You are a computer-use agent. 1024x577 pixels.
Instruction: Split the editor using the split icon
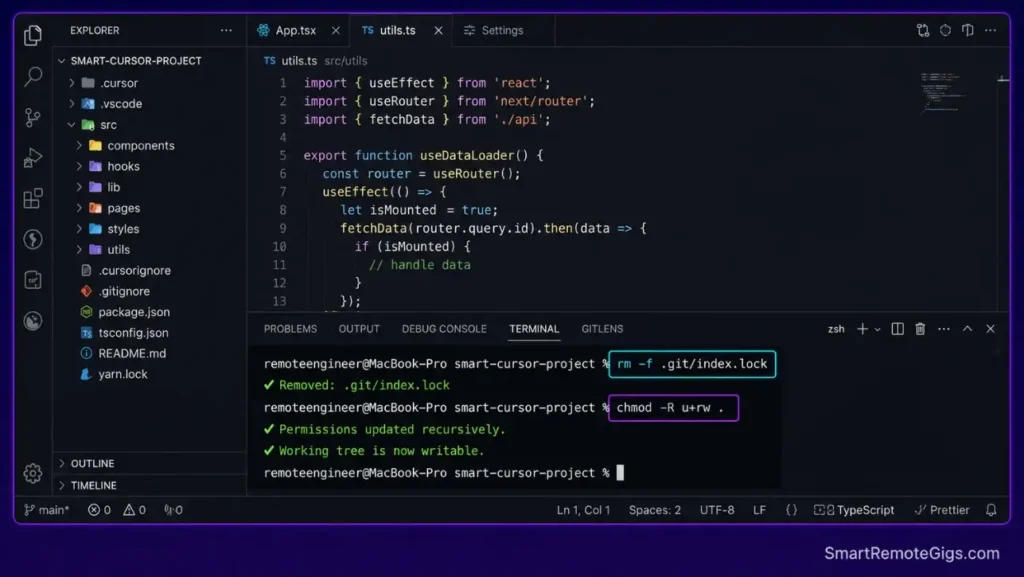click(x=968, y=30)
